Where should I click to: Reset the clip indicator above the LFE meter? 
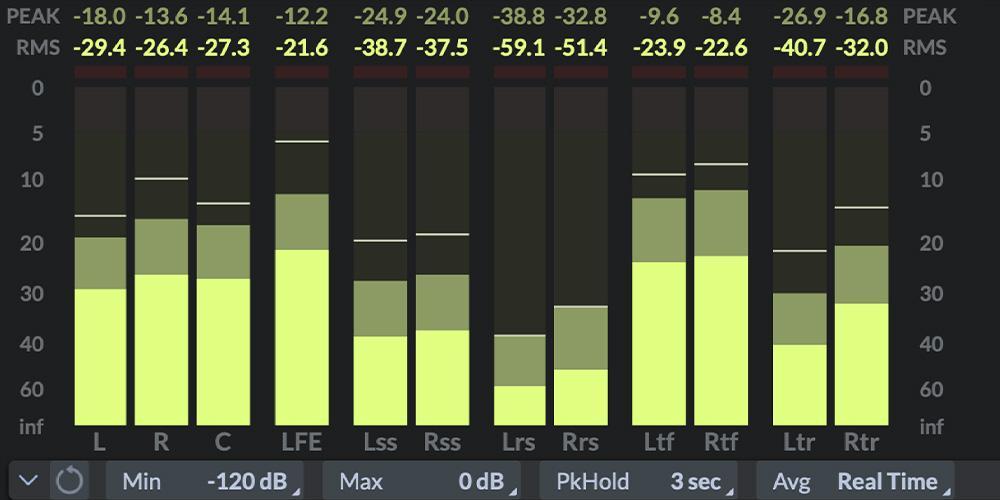click(302, 72)
